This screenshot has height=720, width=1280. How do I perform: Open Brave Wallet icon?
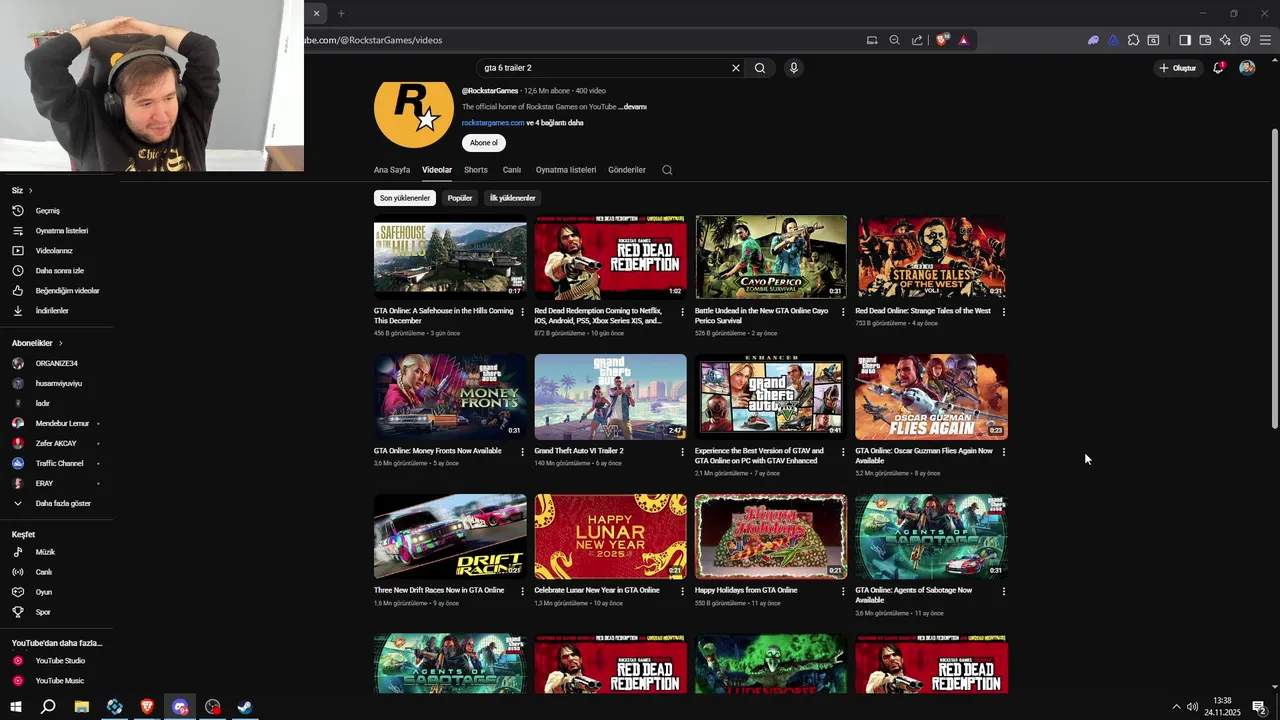pos(1205,40)
